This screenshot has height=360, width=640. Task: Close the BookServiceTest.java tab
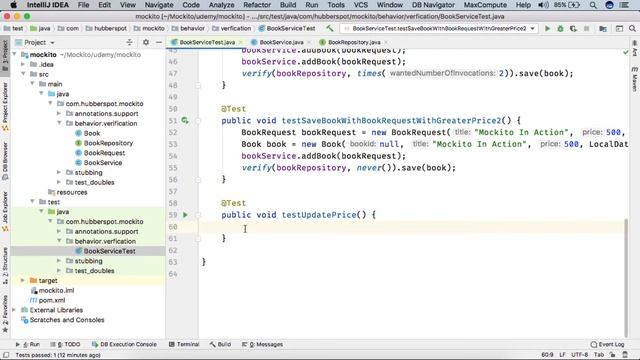point(241,42)
